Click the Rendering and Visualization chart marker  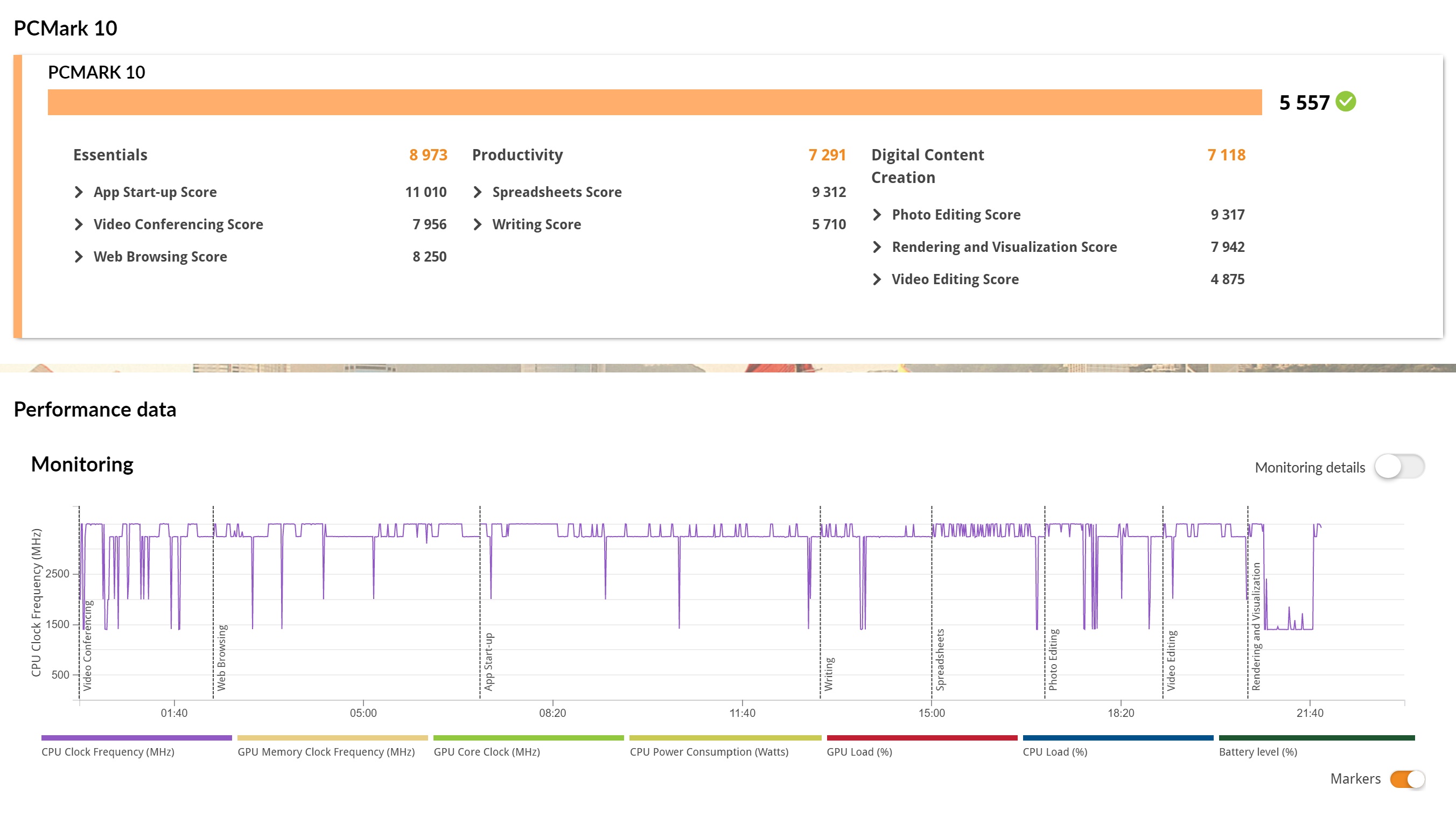point(1256,626)
